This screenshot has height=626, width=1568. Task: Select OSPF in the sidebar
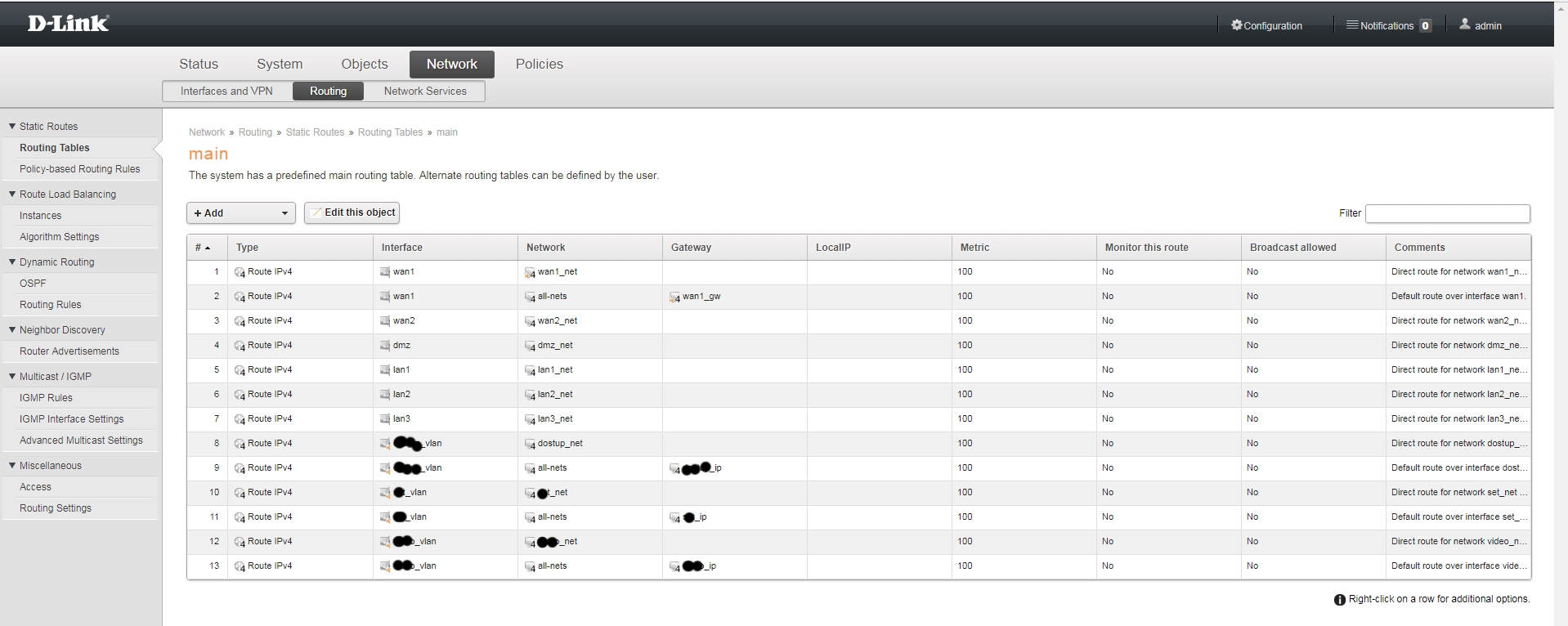coord(33,284)
